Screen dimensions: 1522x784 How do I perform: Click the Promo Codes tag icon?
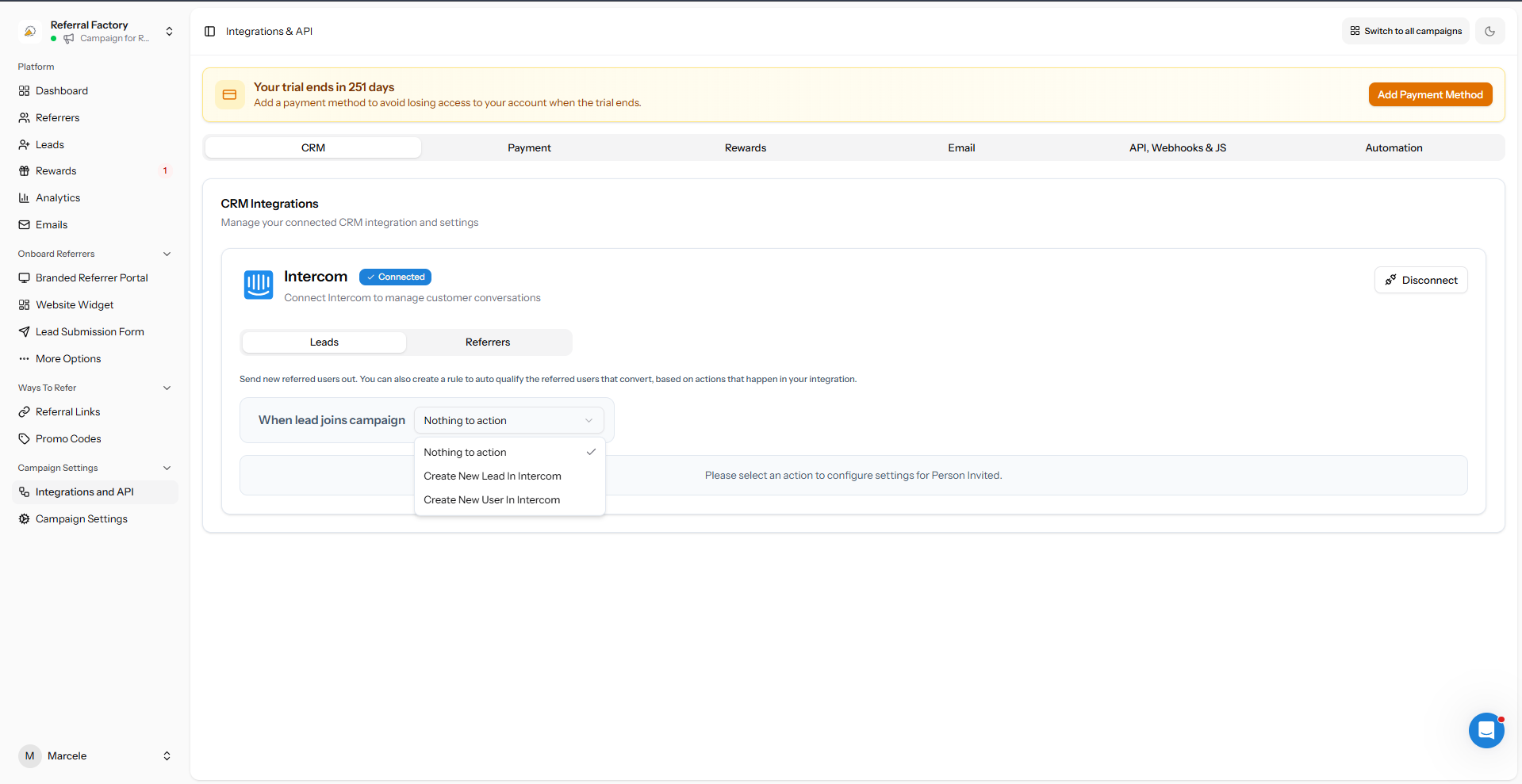(25, 439)
